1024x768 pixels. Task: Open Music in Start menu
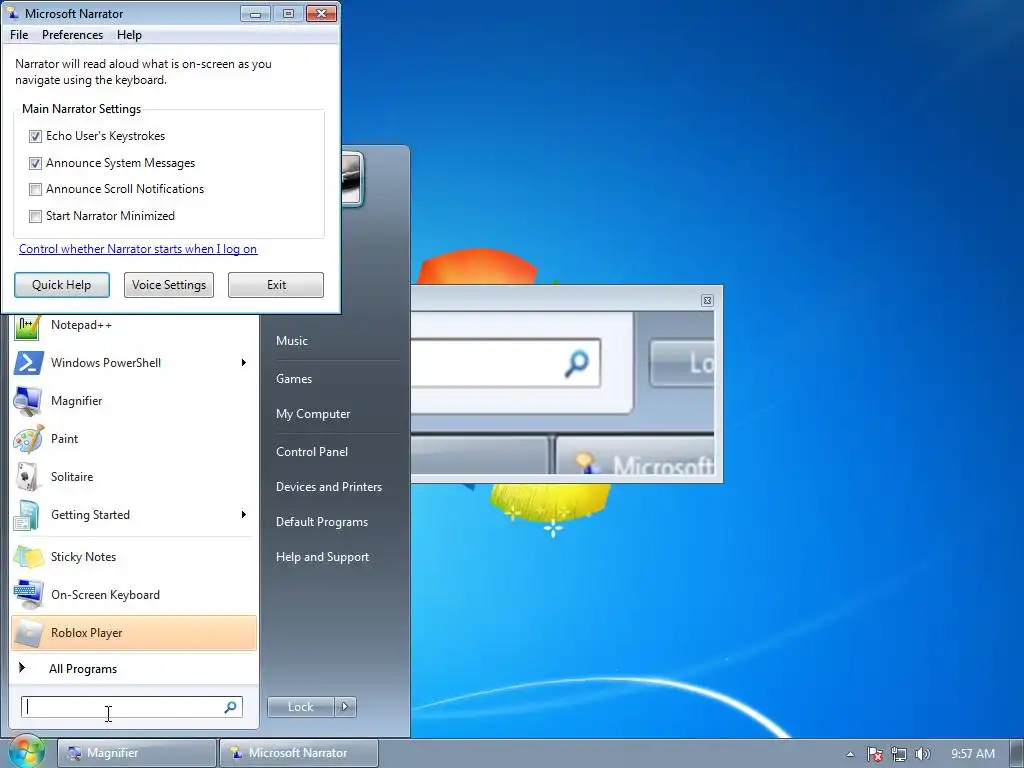tap(292, 341)
